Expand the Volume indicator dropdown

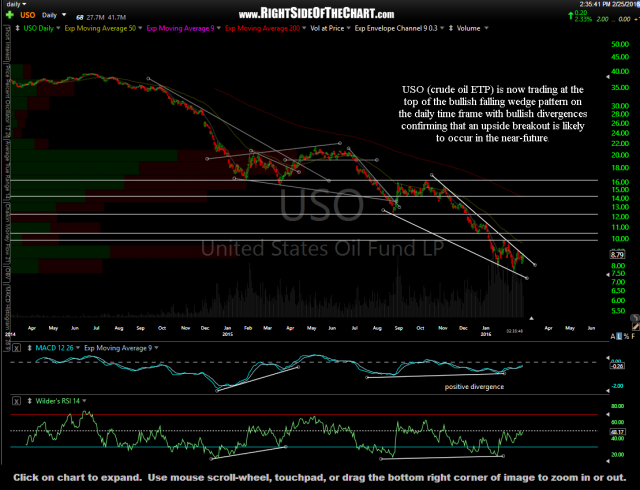[x=486, y=29]
